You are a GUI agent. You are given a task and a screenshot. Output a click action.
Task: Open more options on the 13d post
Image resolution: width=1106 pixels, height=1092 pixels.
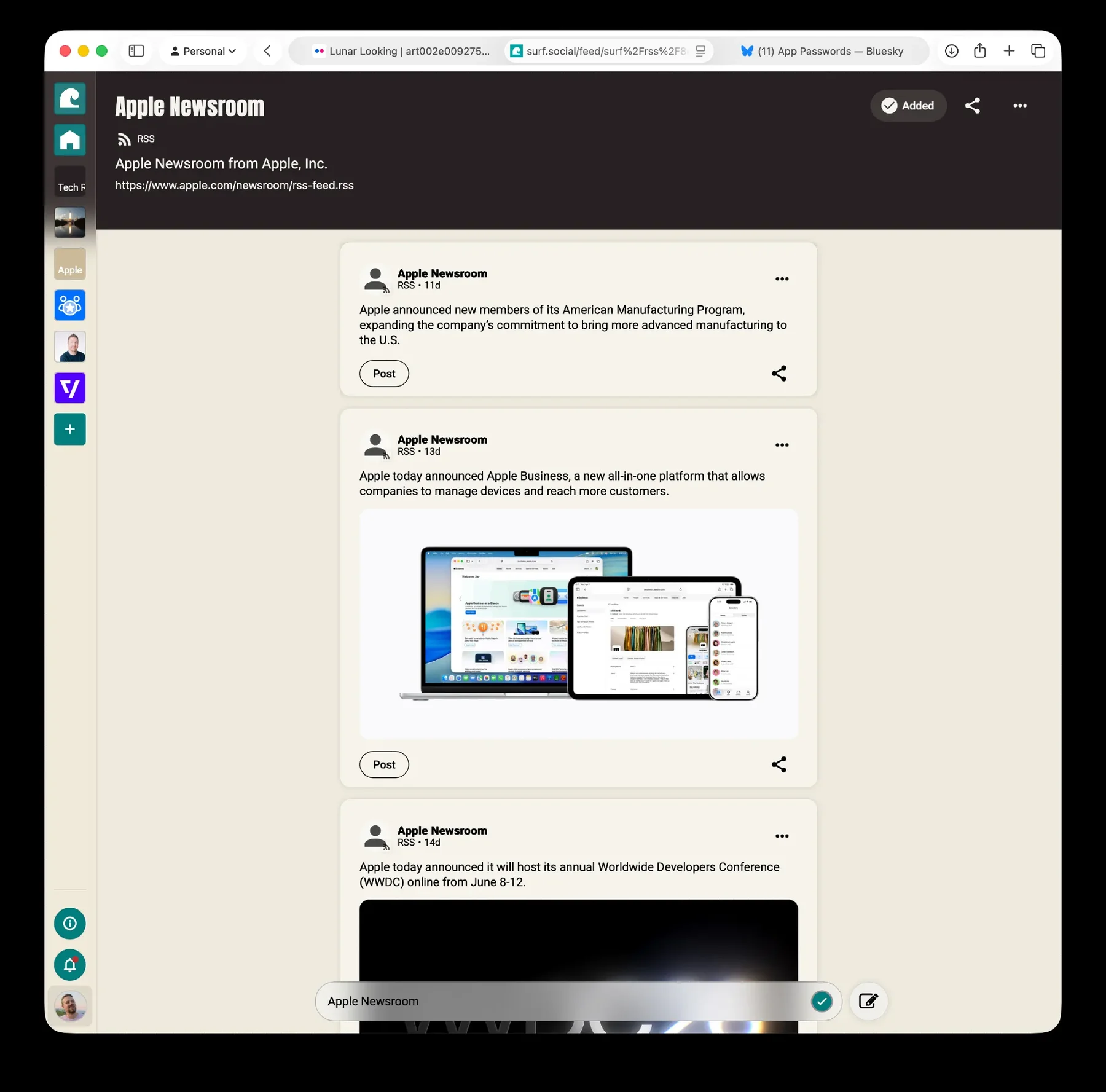tap(782, 445)
